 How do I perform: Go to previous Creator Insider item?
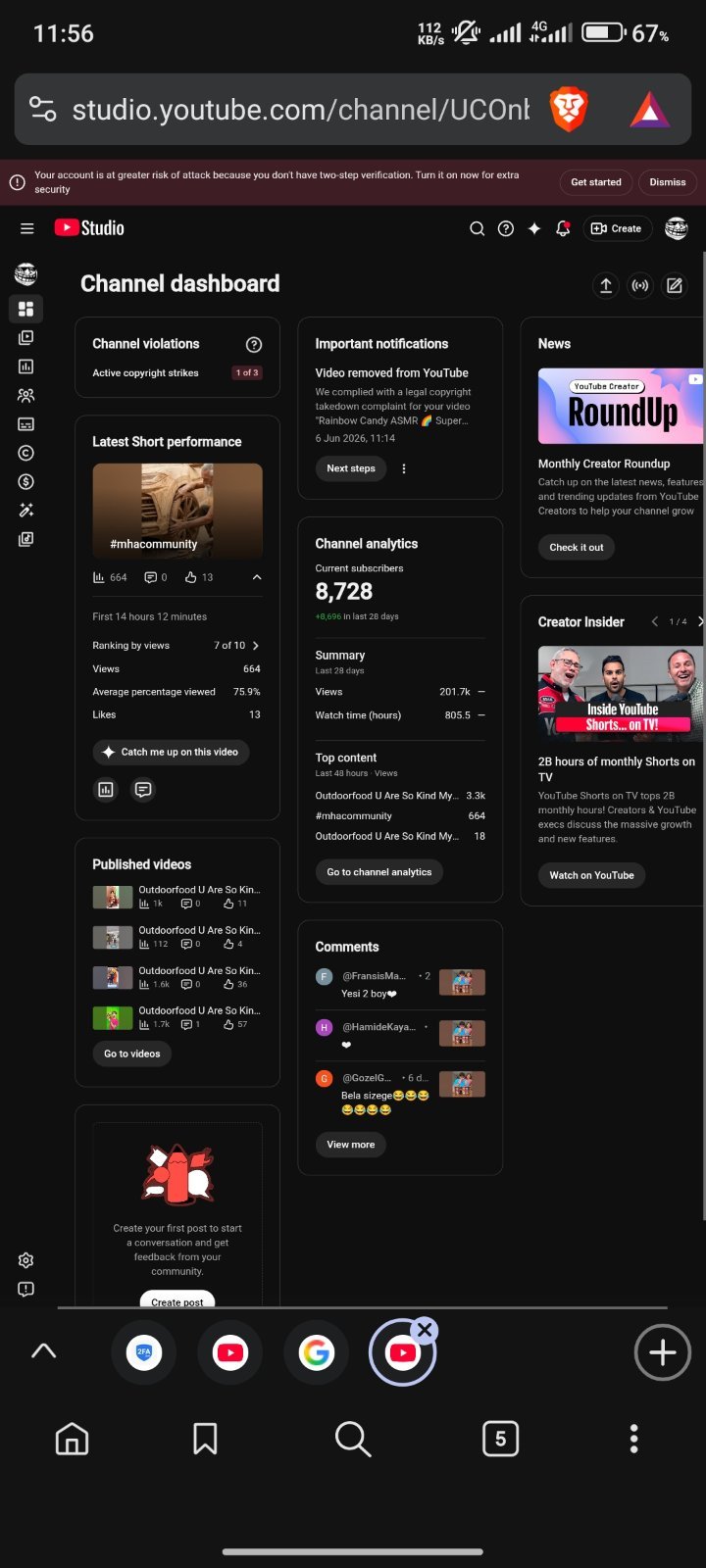[655, 621]
